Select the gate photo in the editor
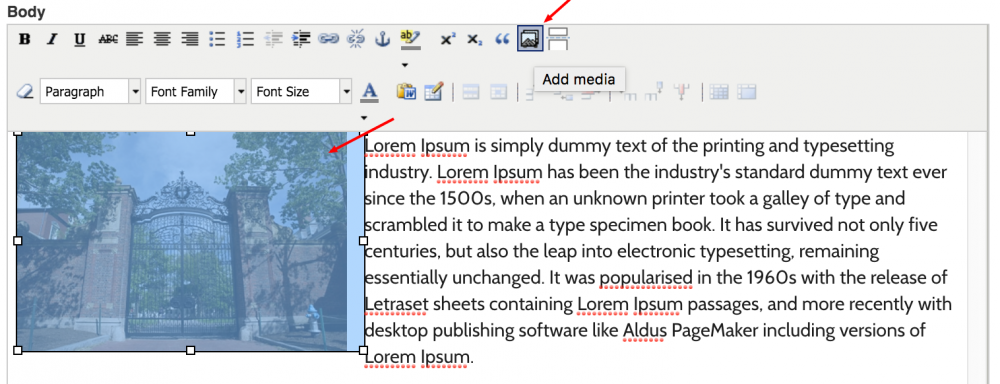 click(190, 241)
